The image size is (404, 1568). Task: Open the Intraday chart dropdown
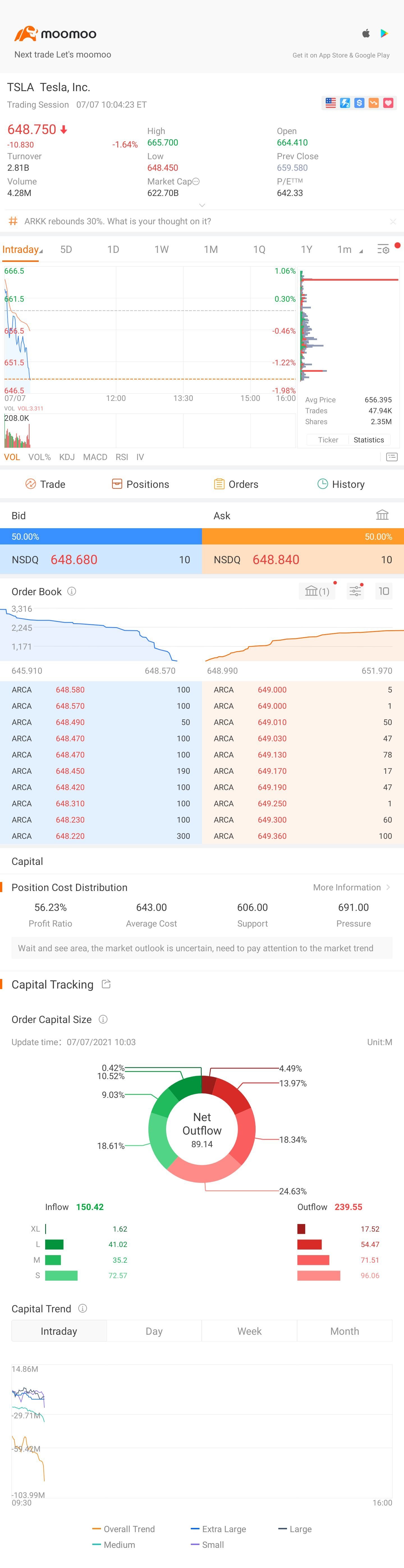coord(22,250)
